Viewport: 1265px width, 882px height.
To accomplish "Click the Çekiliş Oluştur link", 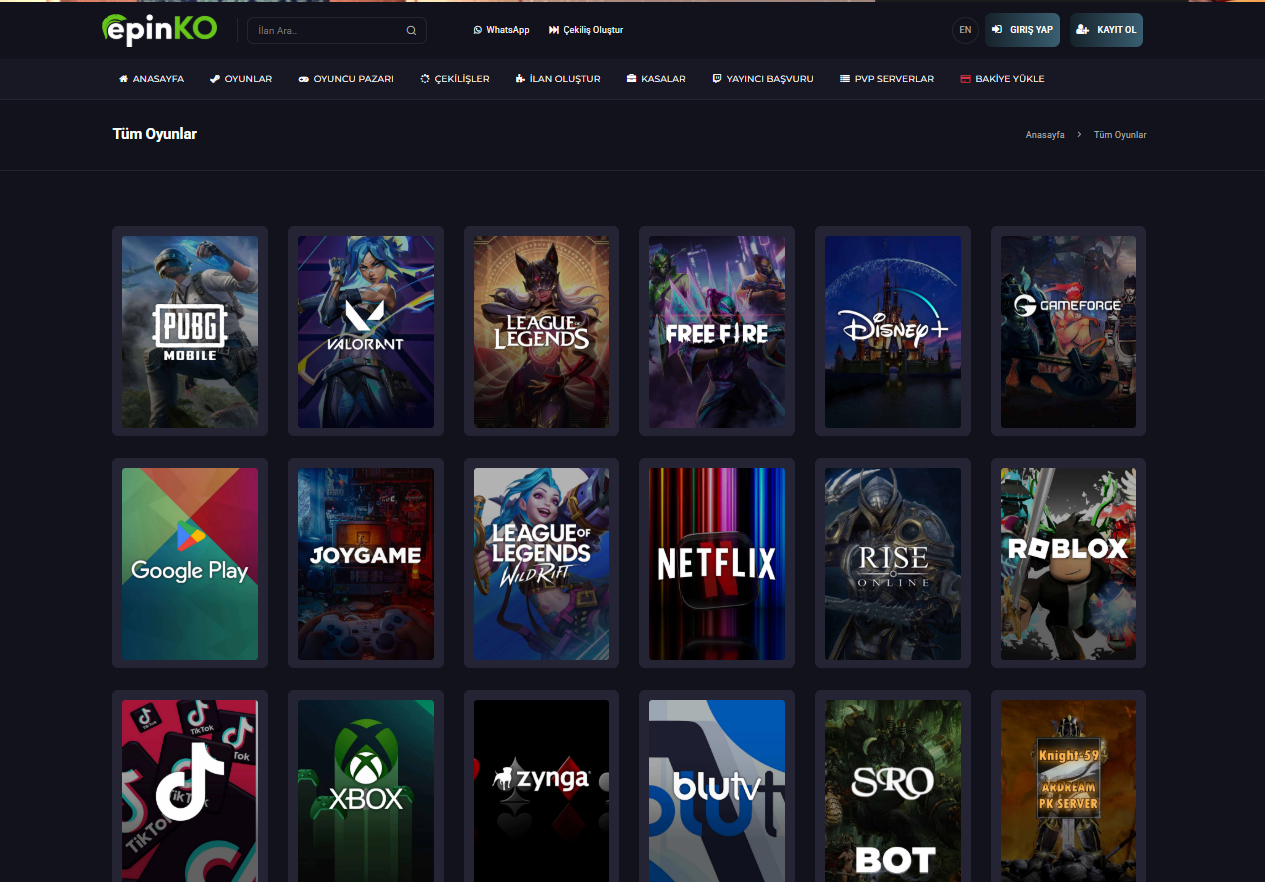I will 586,30.
